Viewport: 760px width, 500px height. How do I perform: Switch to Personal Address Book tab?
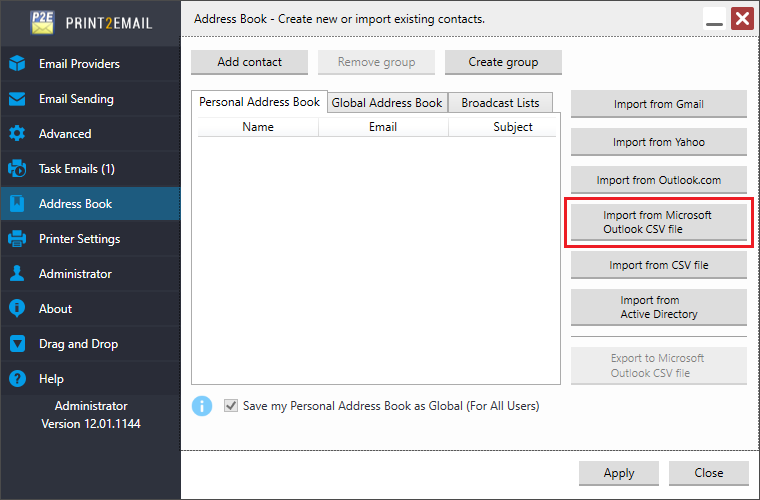pyautogui.click(x=259, y=102)
